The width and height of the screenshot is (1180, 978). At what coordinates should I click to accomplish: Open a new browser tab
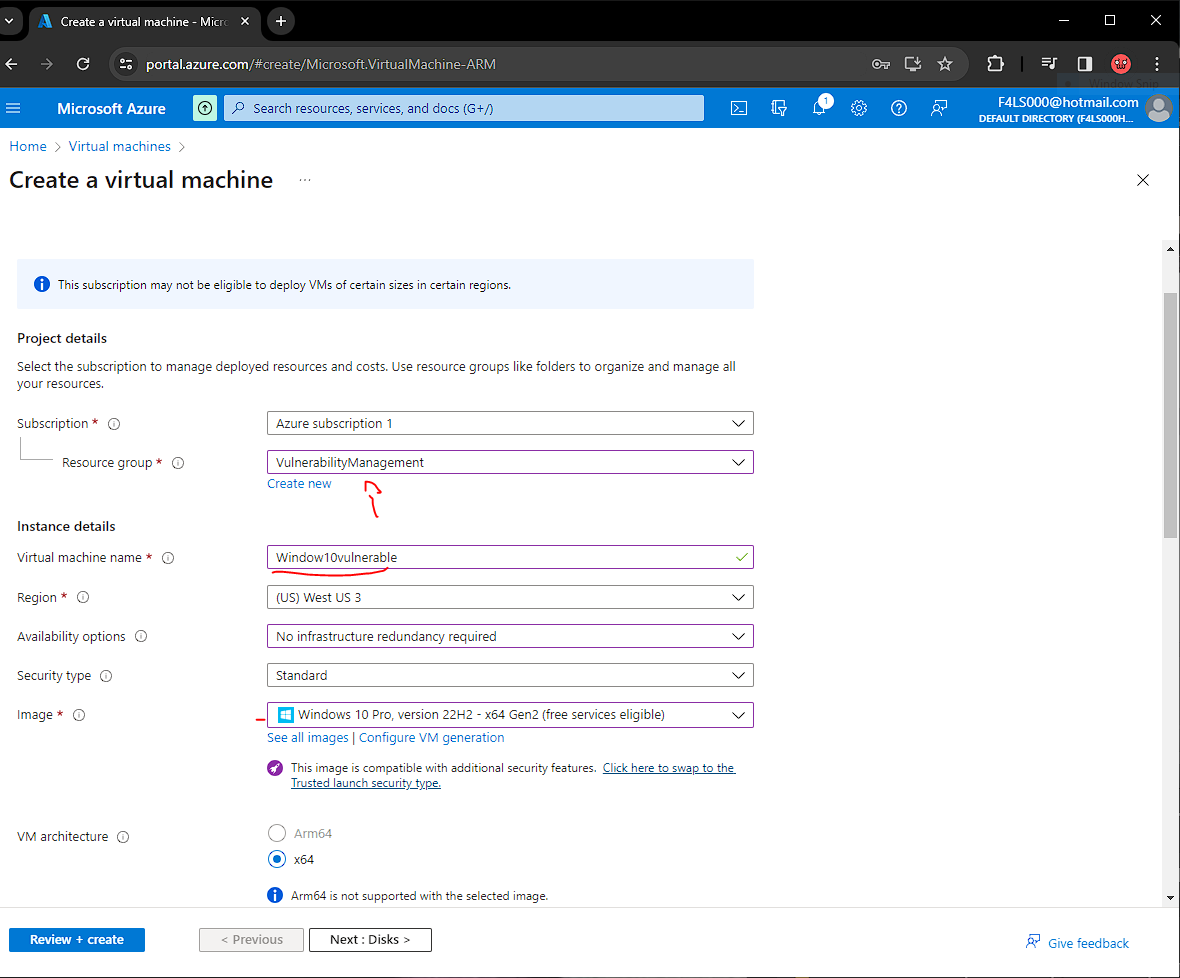click(281, 21)
